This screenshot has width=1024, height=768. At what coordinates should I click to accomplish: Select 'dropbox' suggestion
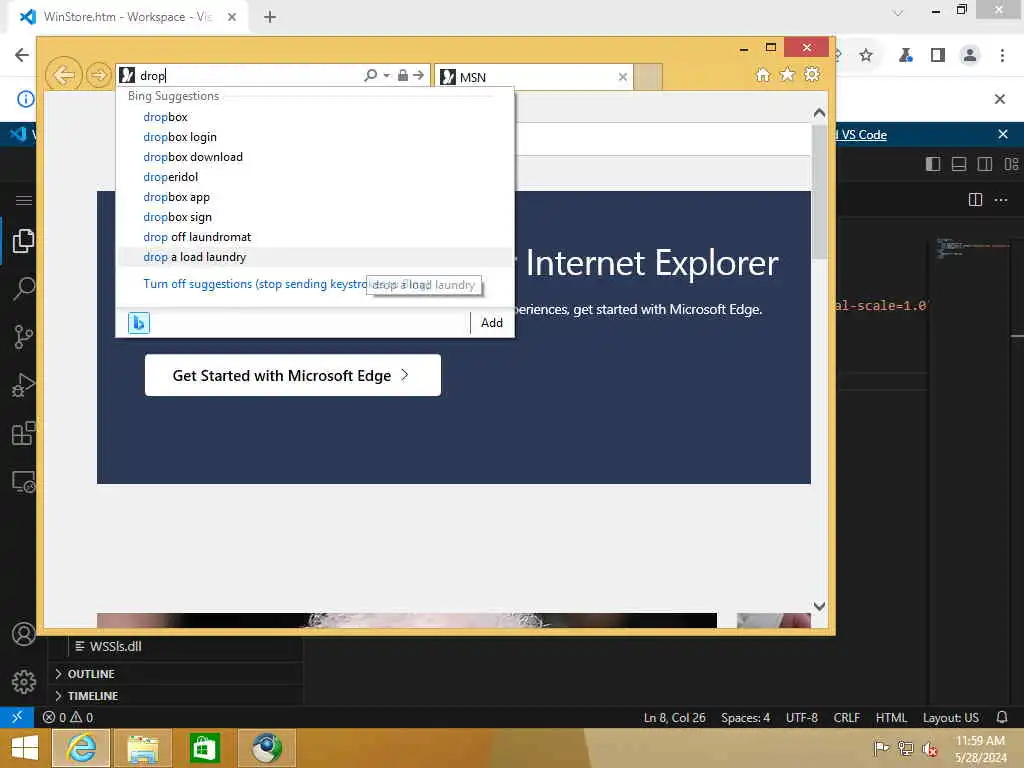tap(315, 117)
